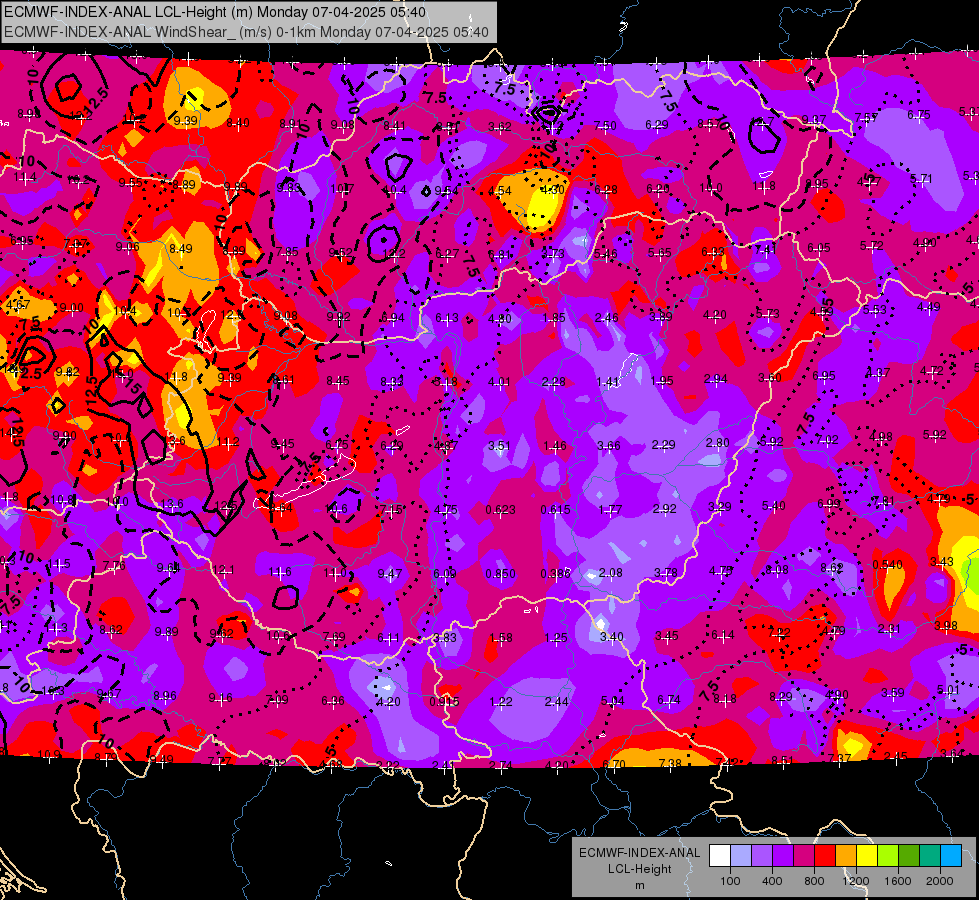979x900 pixels.
Task: Click the grid value 0.540
Action: point(887,565)
